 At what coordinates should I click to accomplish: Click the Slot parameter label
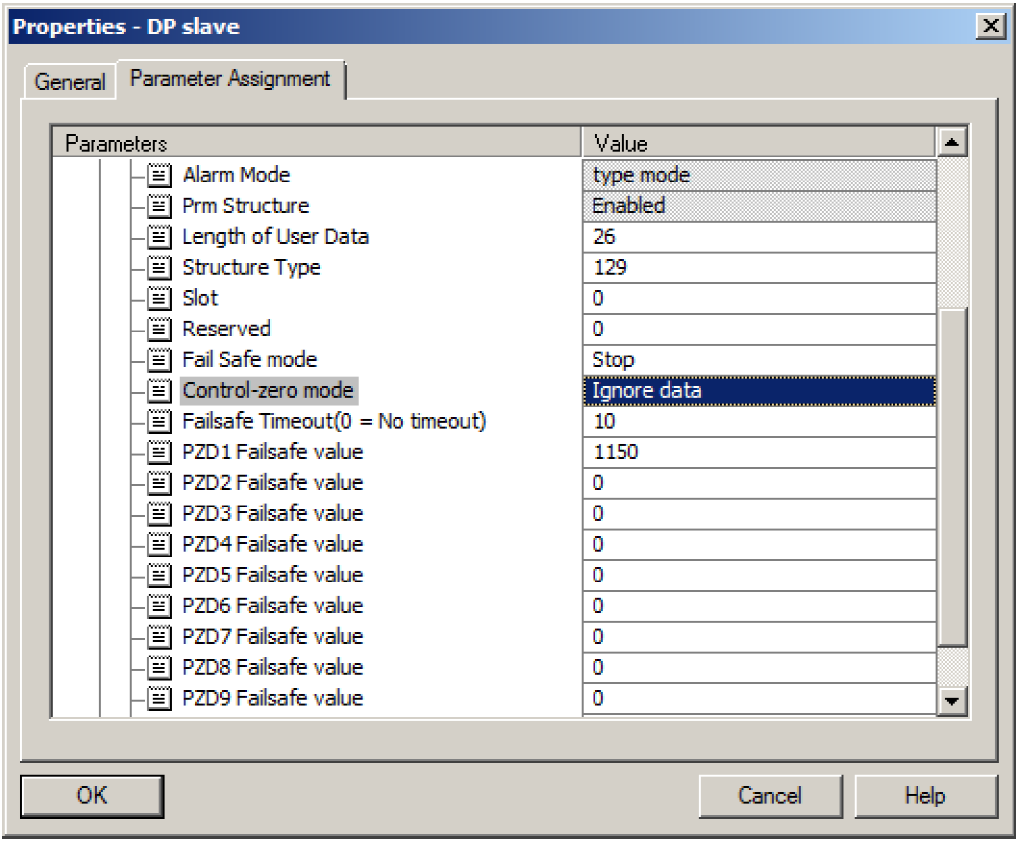pyautogui.click(x=200, y=298)
